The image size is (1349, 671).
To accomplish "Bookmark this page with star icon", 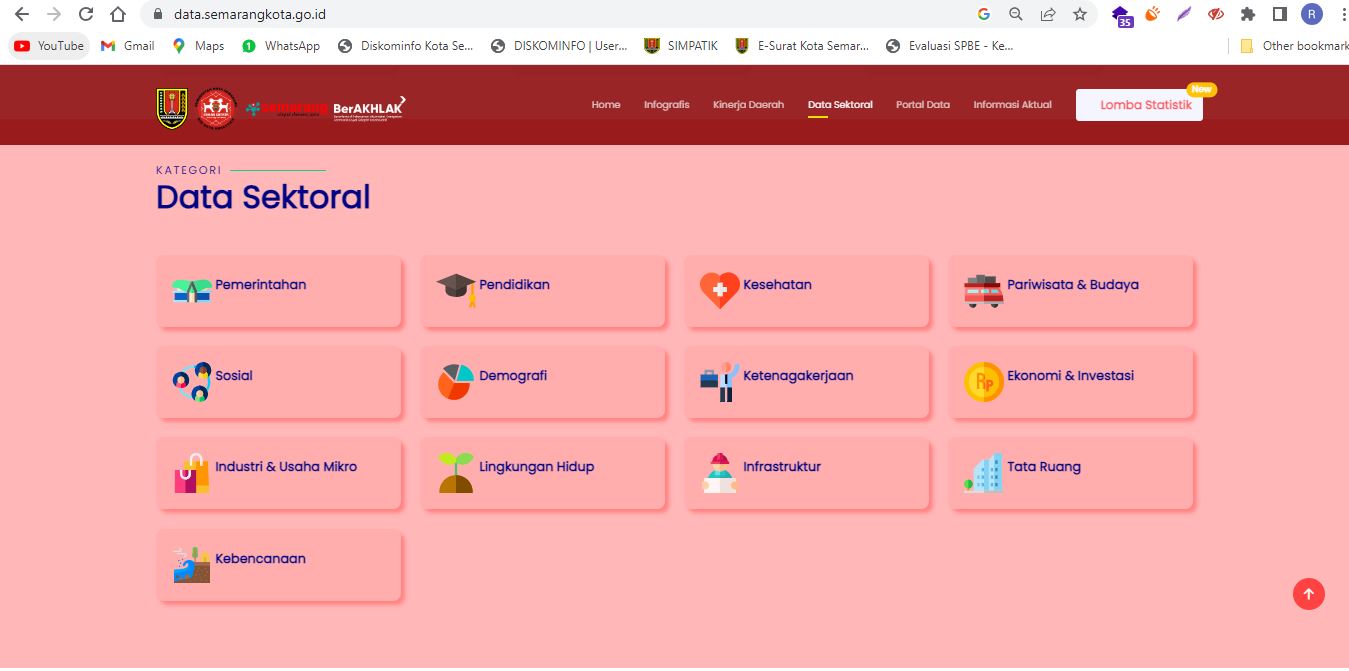I will coord(1079,14).
